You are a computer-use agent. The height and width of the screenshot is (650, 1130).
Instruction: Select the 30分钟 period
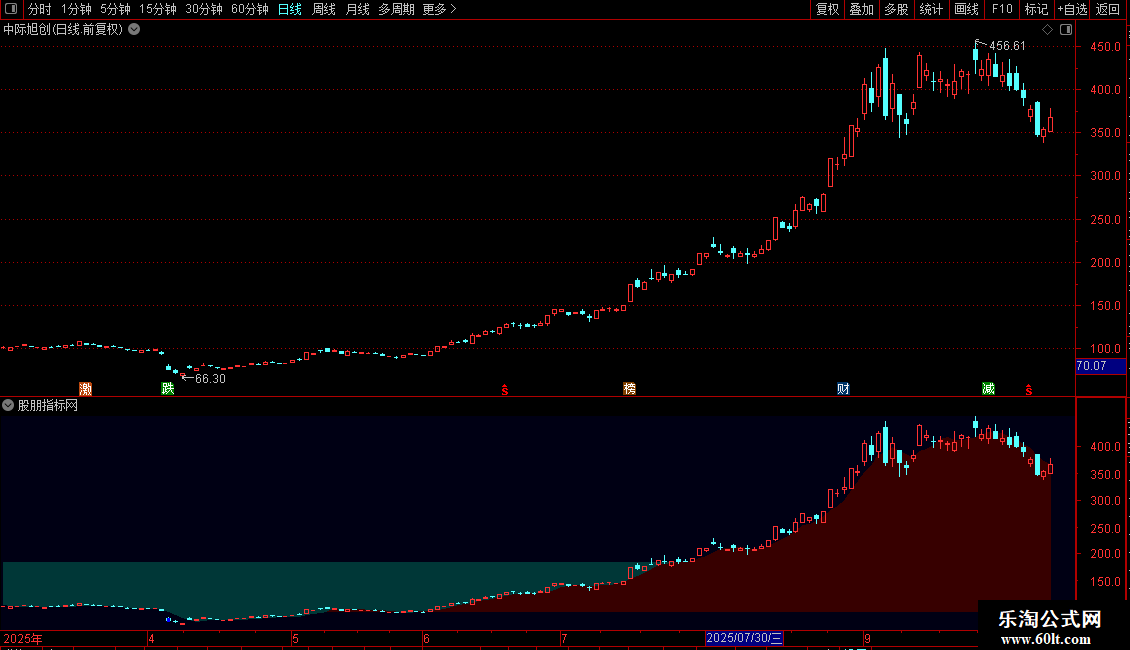pyautogui.click(x=204, y=9)
